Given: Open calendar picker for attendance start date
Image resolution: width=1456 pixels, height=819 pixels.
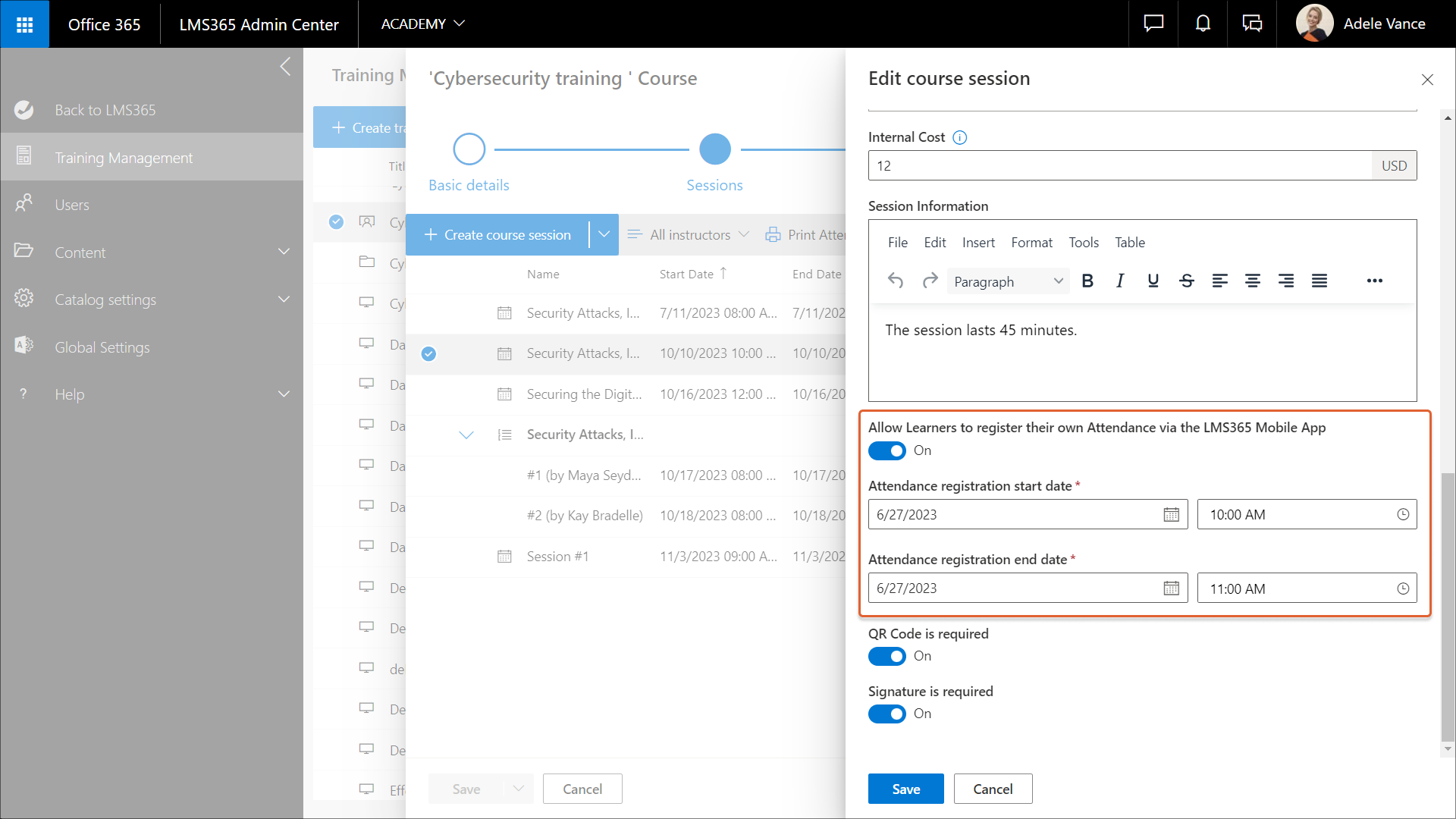Looking at the screenshot, I should [x=1171, y=515].
